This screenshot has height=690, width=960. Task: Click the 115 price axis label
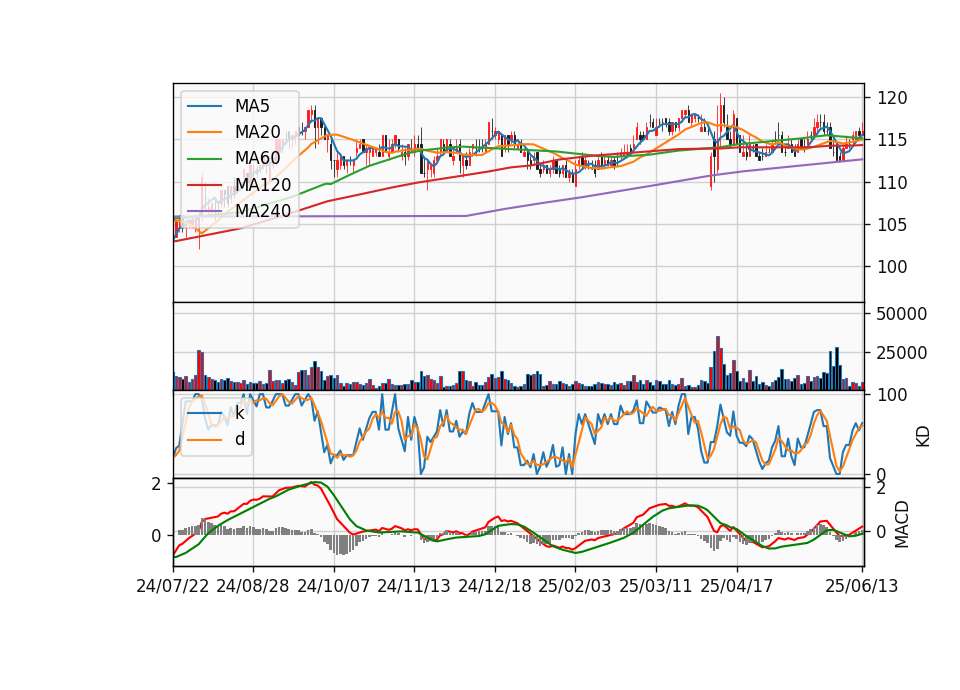892,140
